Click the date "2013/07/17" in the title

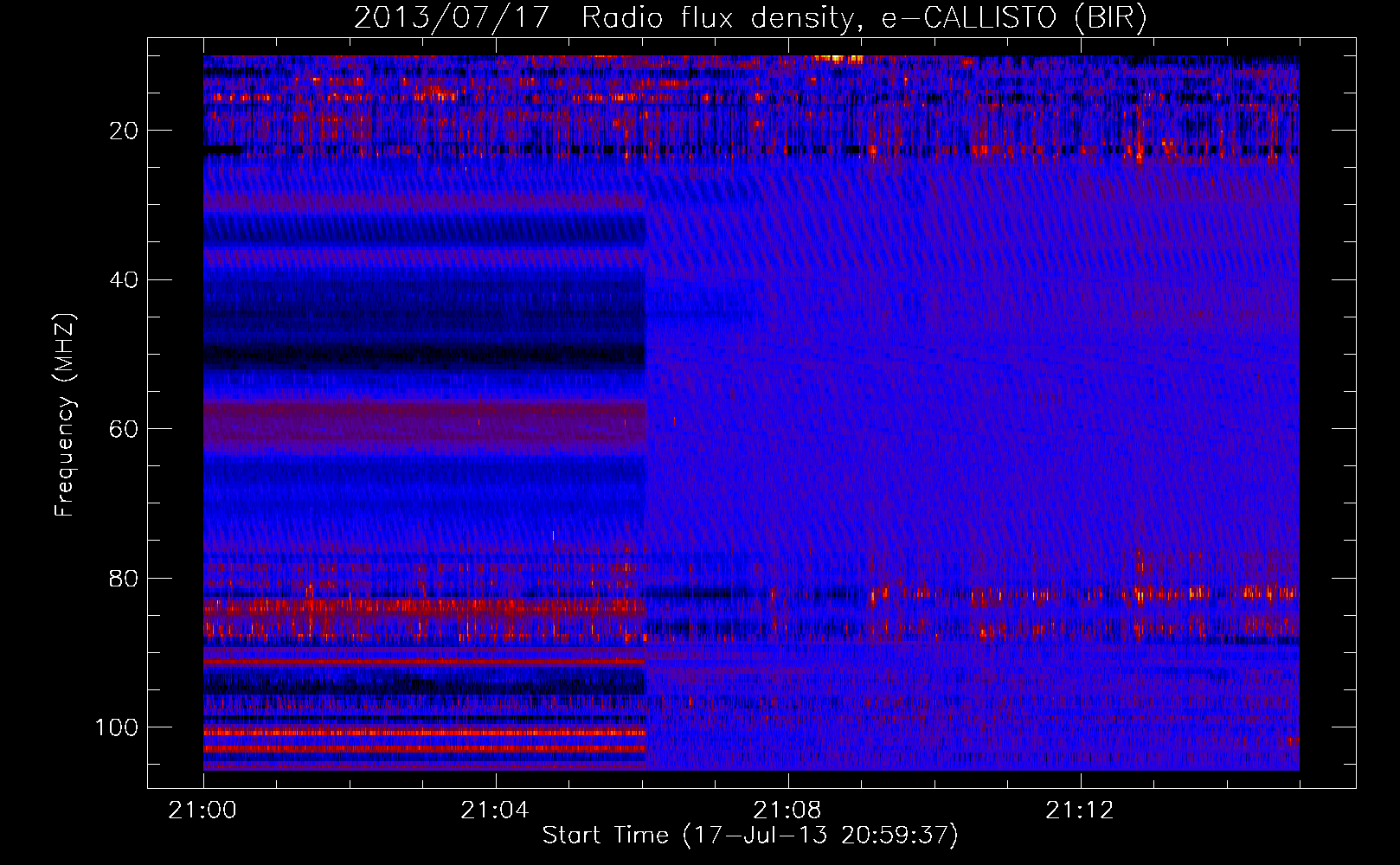(x=451, y=18)
